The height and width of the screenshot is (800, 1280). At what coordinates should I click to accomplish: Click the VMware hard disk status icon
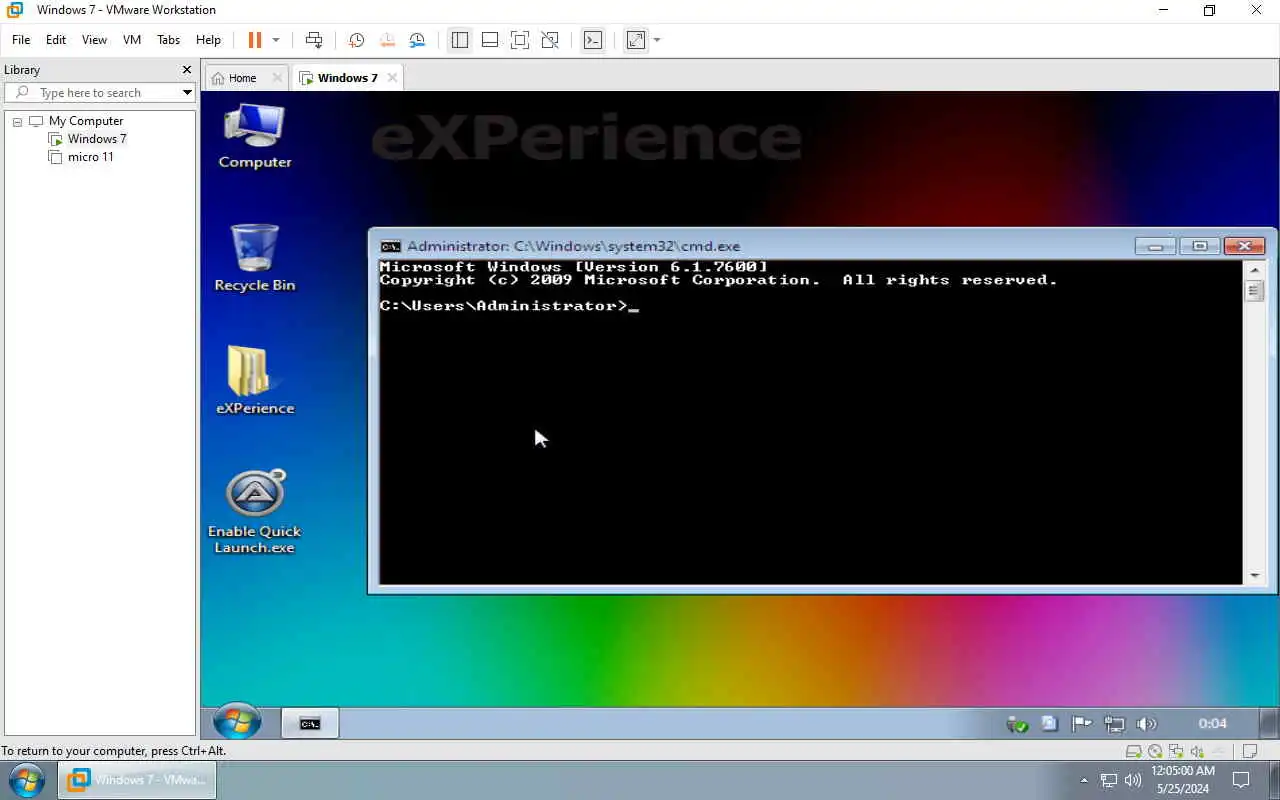pos(1133,751)
